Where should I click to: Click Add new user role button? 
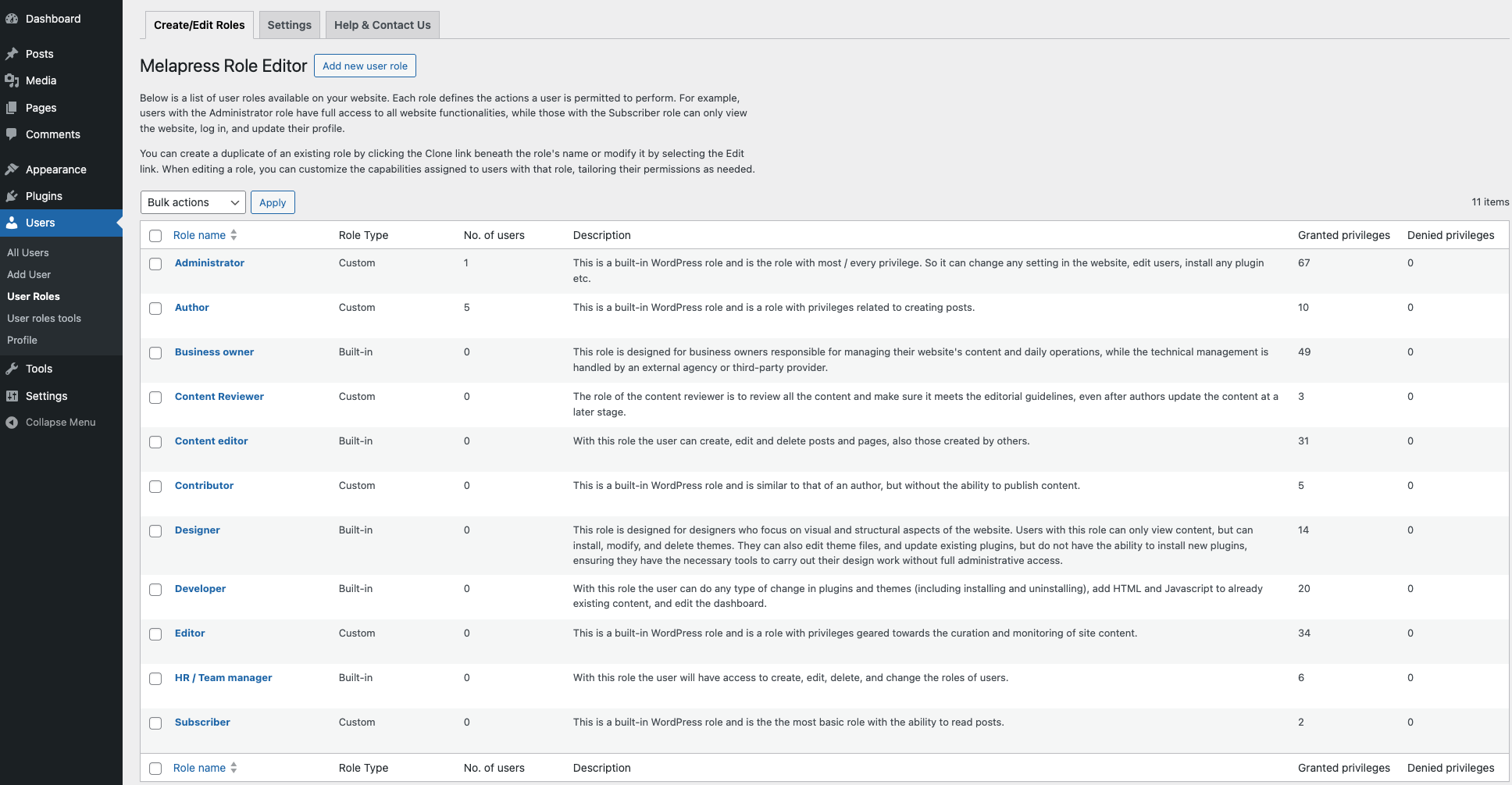click(365, 66)
